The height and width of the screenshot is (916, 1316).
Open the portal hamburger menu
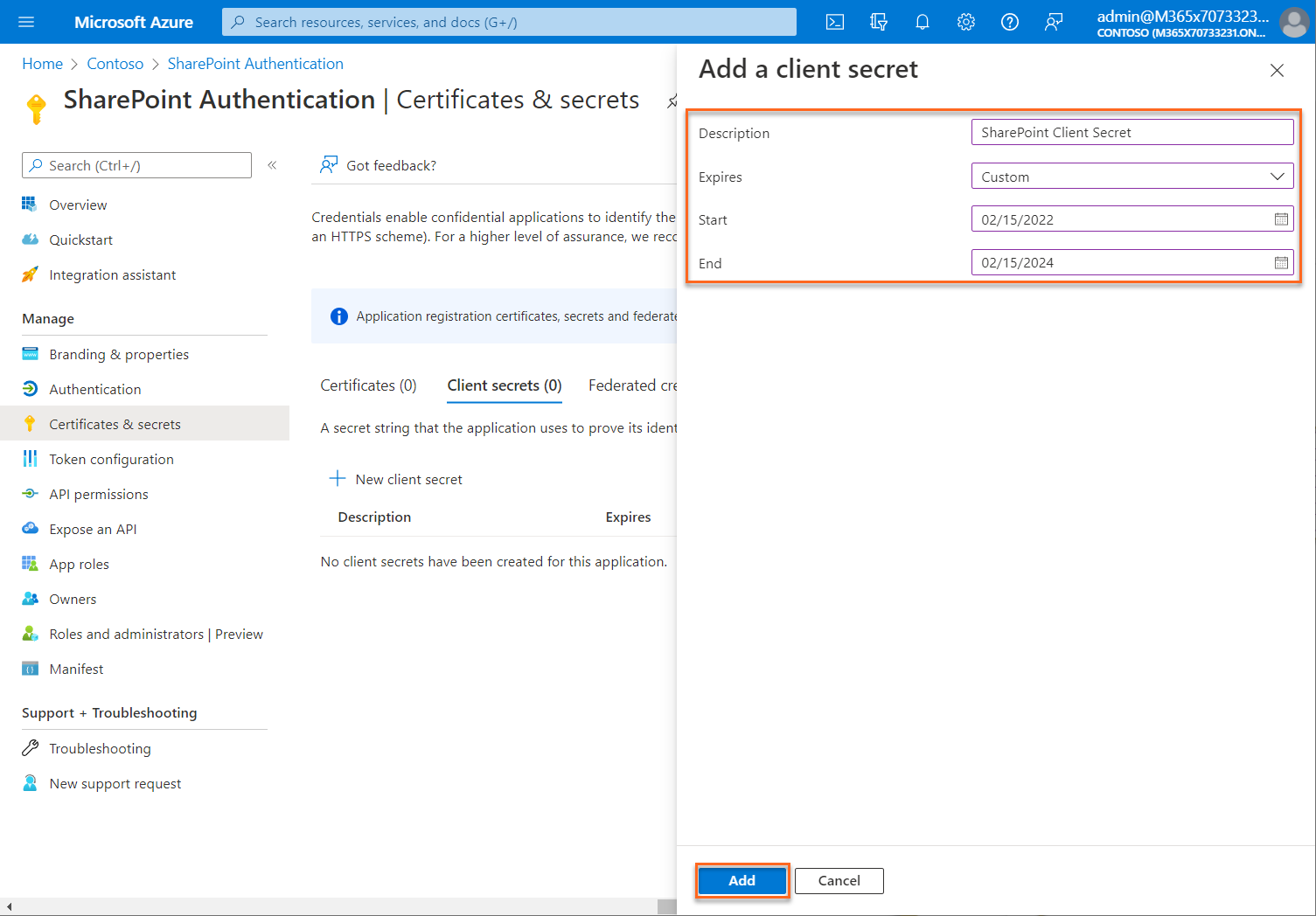25,22
